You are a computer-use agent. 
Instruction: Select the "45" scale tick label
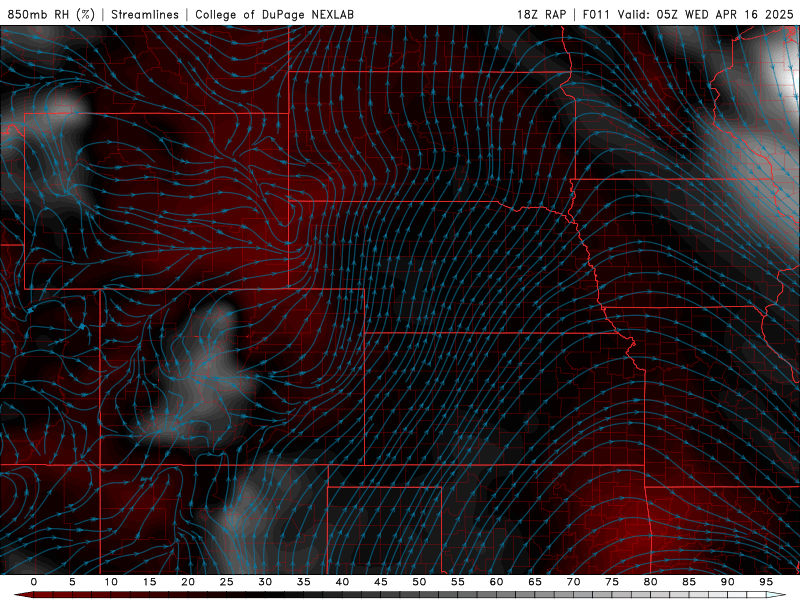coord(381,582)
